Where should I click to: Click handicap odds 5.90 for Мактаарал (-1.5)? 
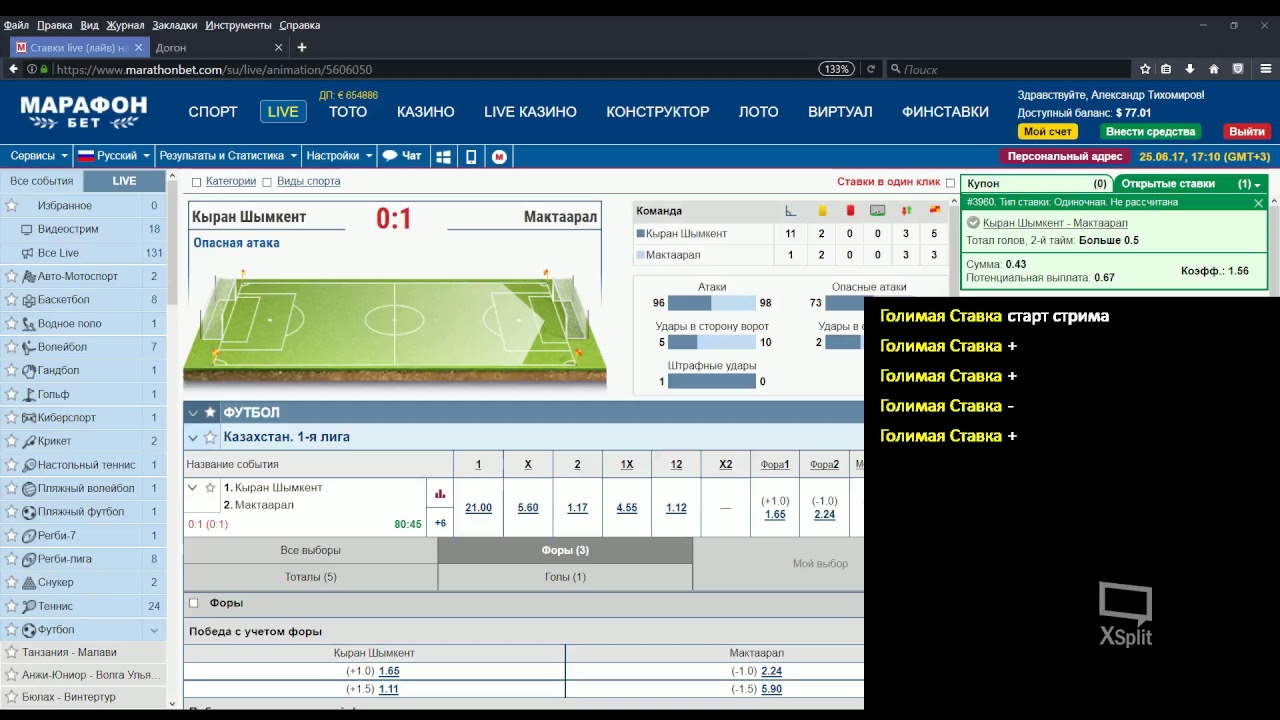coord(771,689)
